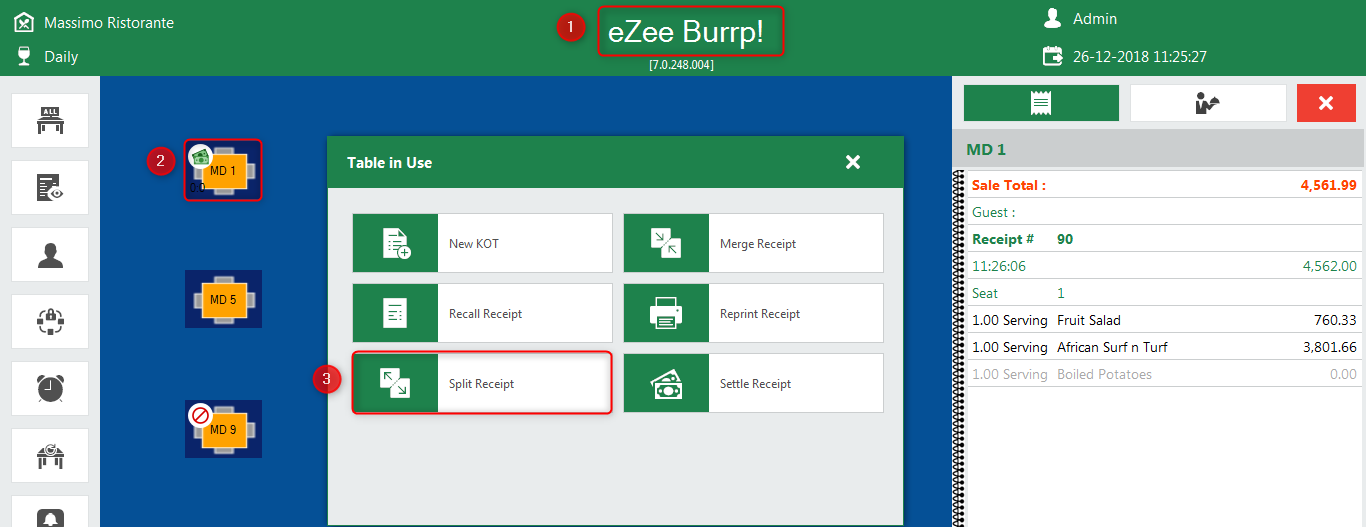Image resolution: width=1366 pixels, height=527 pixels.
Task: Click the red close order panel button
Action: pos(1326,103)
